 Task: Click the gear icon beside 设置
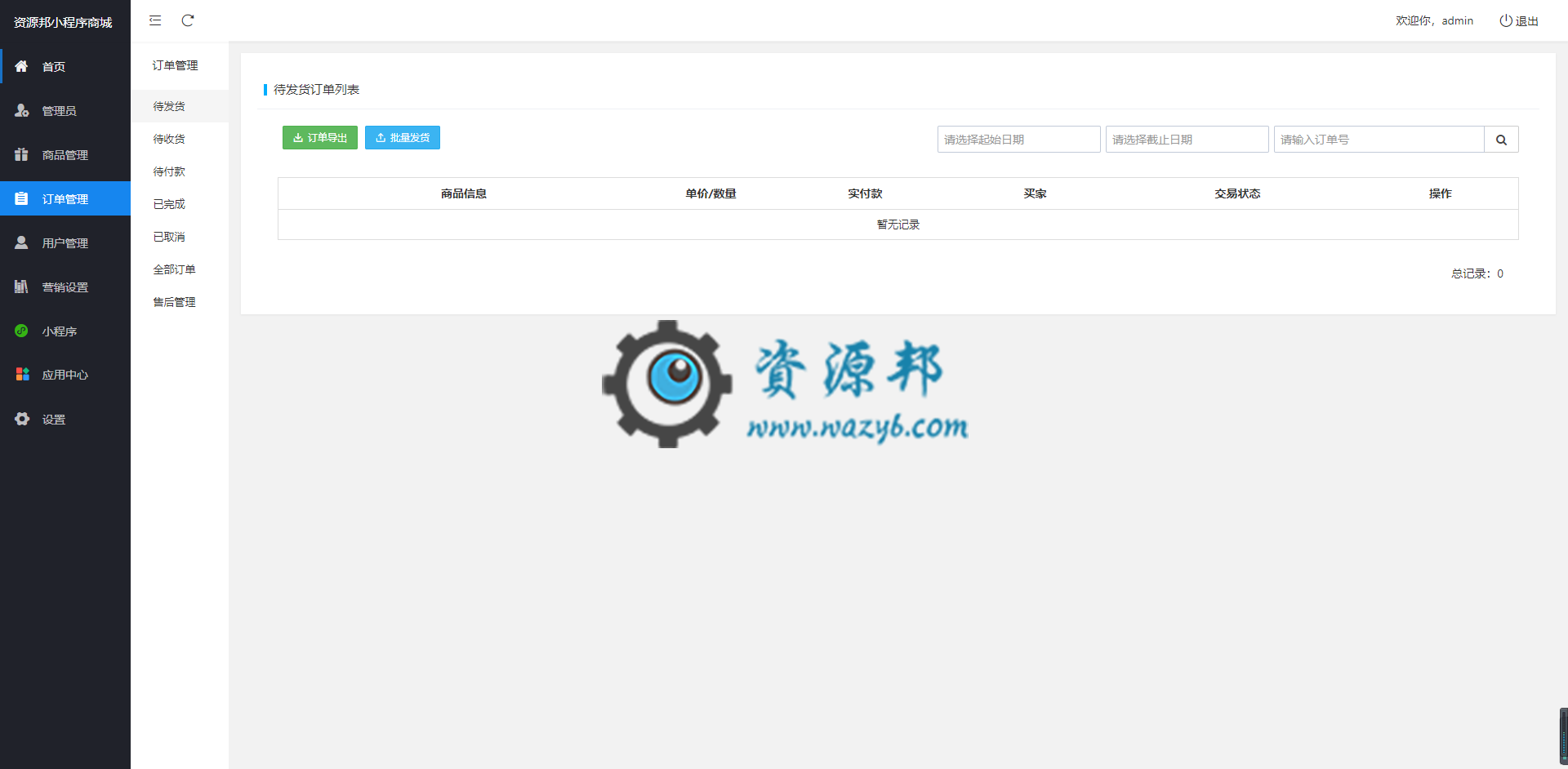pos(22,419)
